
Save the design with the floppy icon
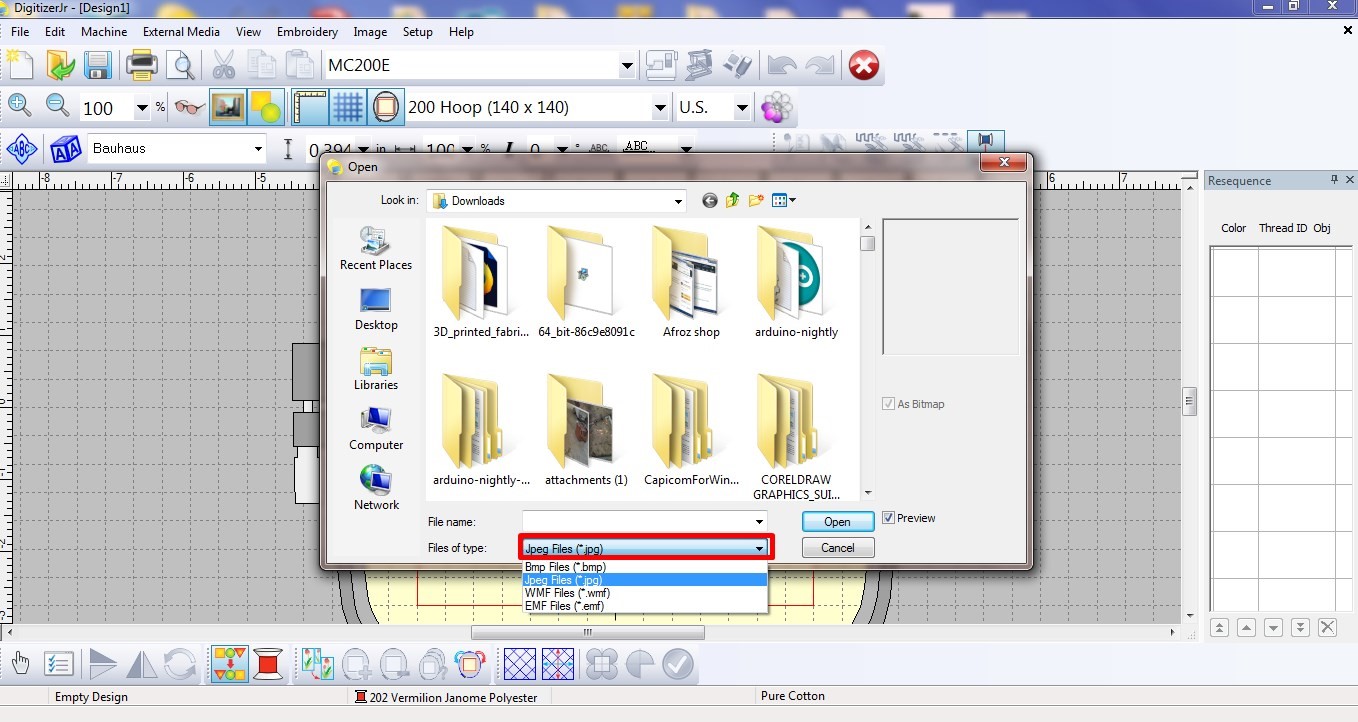coord(97,66)
